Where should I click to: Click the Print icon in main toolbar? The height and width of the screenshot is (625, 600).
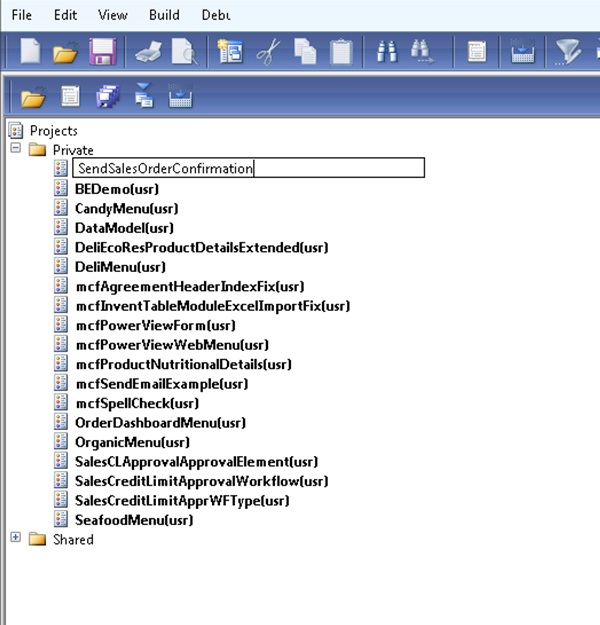148,52
